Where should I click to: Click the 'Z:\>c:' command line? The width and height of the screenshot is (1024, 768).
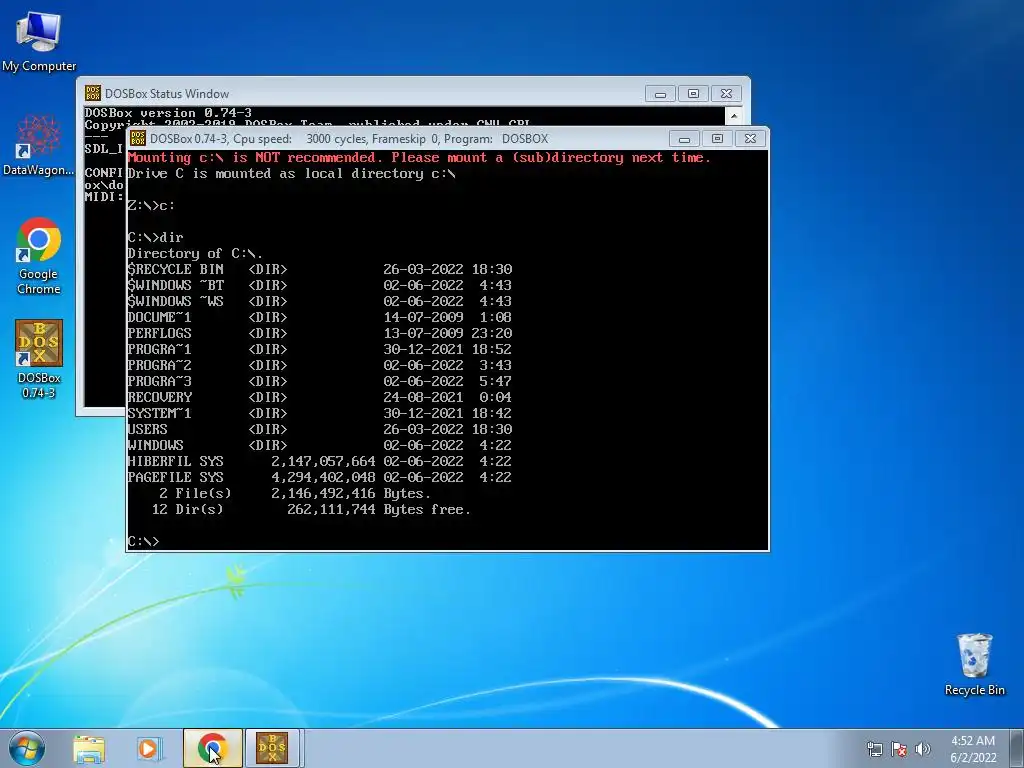pyautogui.click(x=151, y=206)
